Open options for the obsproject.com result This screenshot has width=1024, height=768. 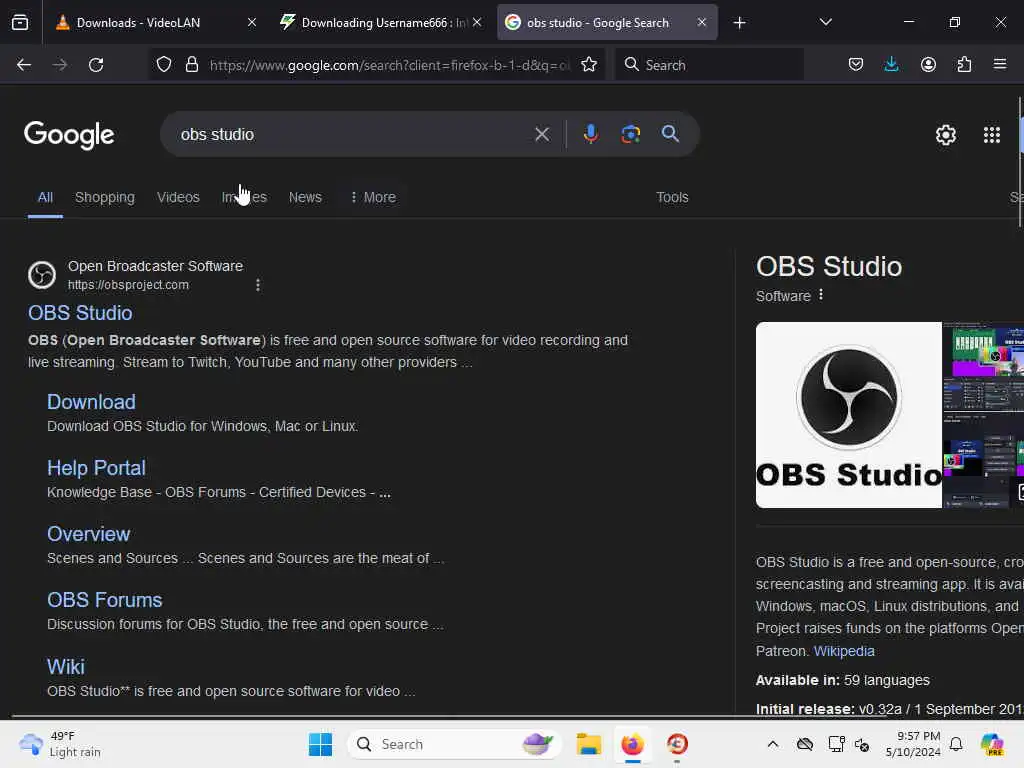[x=258, y=285]
